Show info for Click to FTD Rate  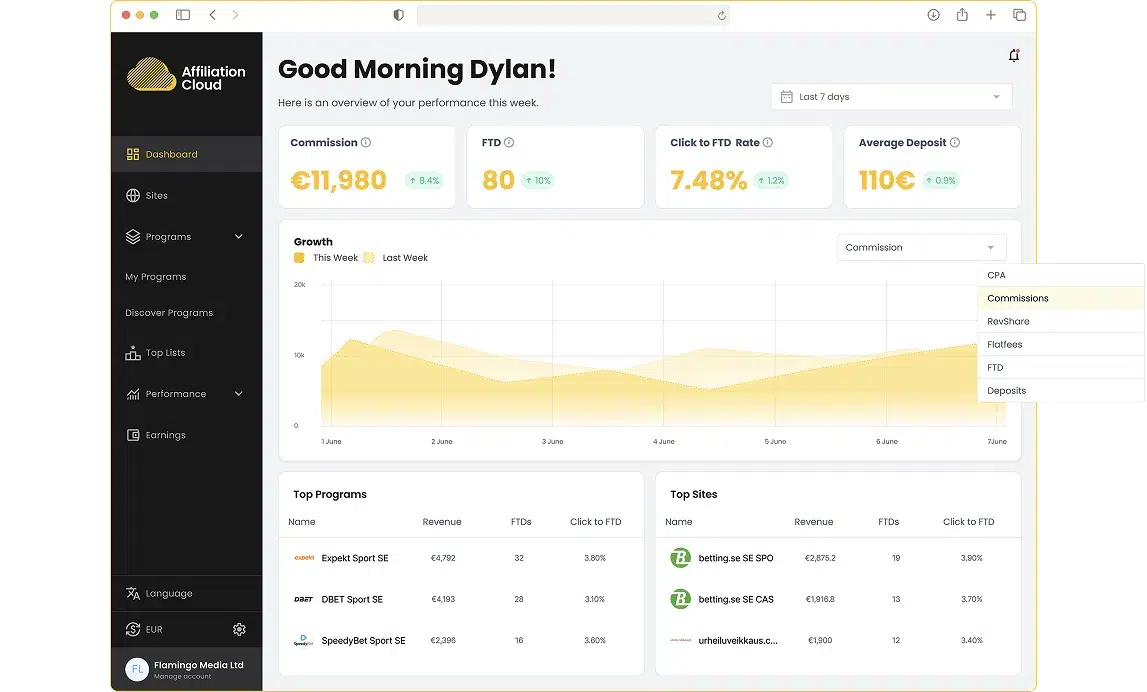click(x=767, y=143)
